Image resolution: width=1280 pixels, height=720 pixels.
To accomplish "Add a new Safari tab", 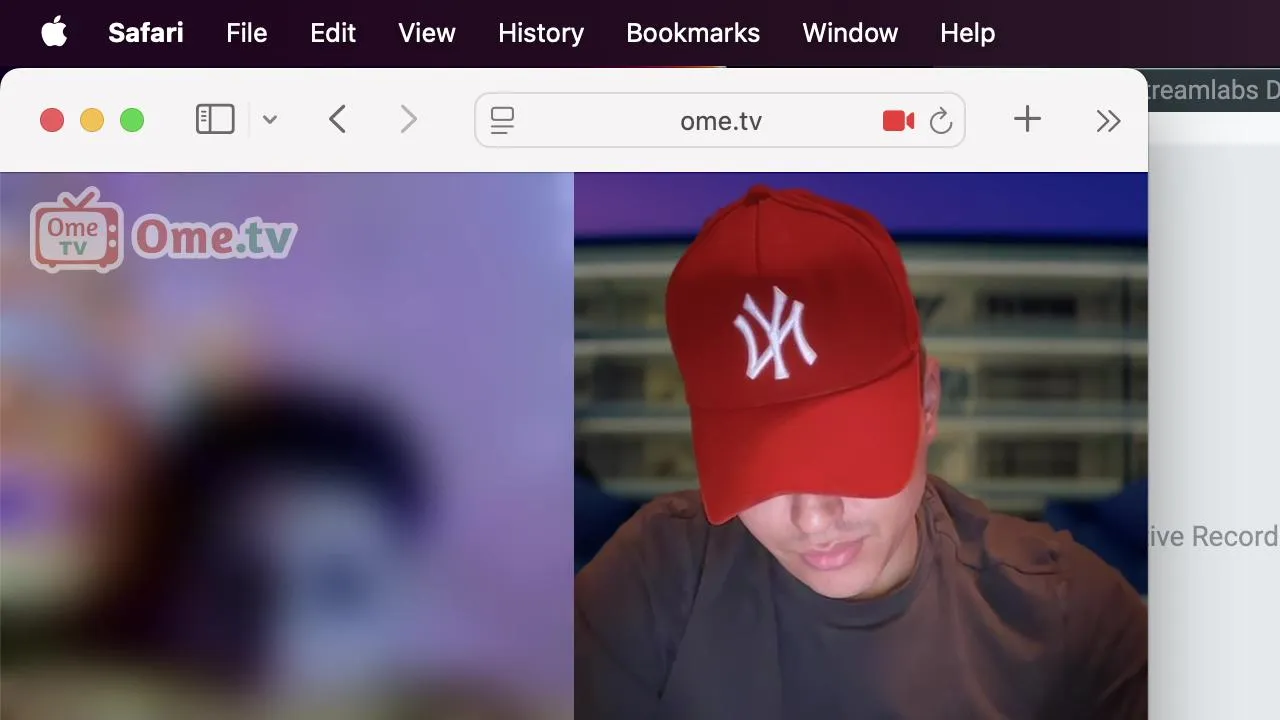I will 1027,120.
